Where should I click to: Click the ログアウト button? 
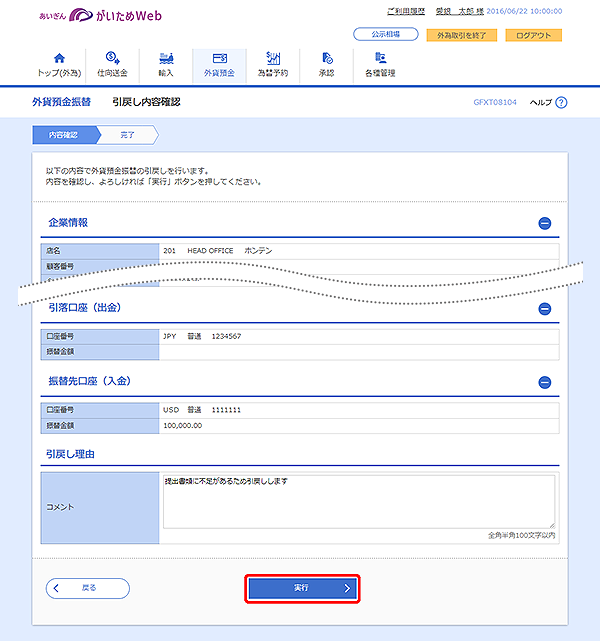tap(533, 36)
